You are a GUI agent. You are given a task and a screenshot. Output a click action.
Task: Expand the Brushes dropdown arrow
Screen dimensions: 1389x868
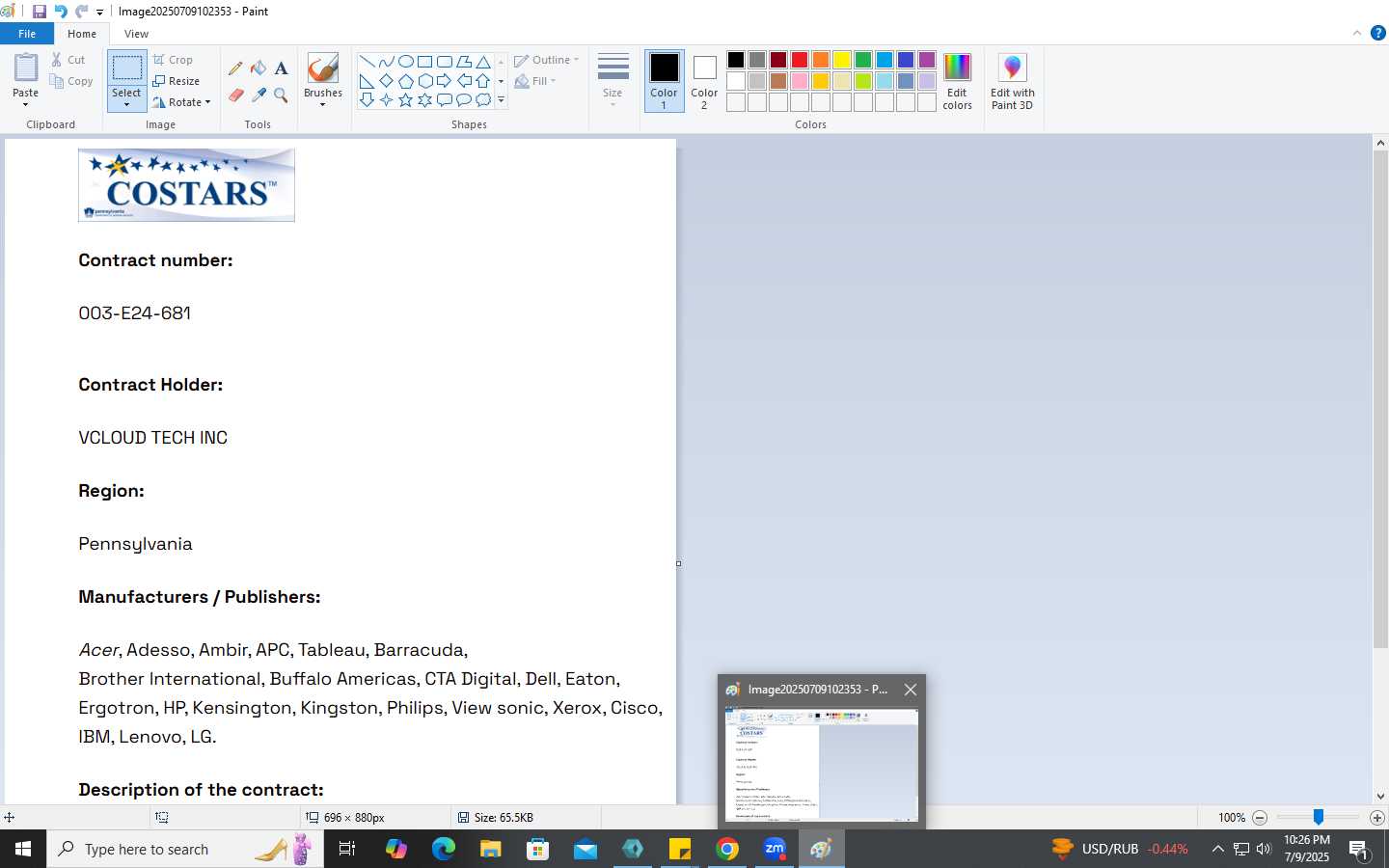point(323,104)
